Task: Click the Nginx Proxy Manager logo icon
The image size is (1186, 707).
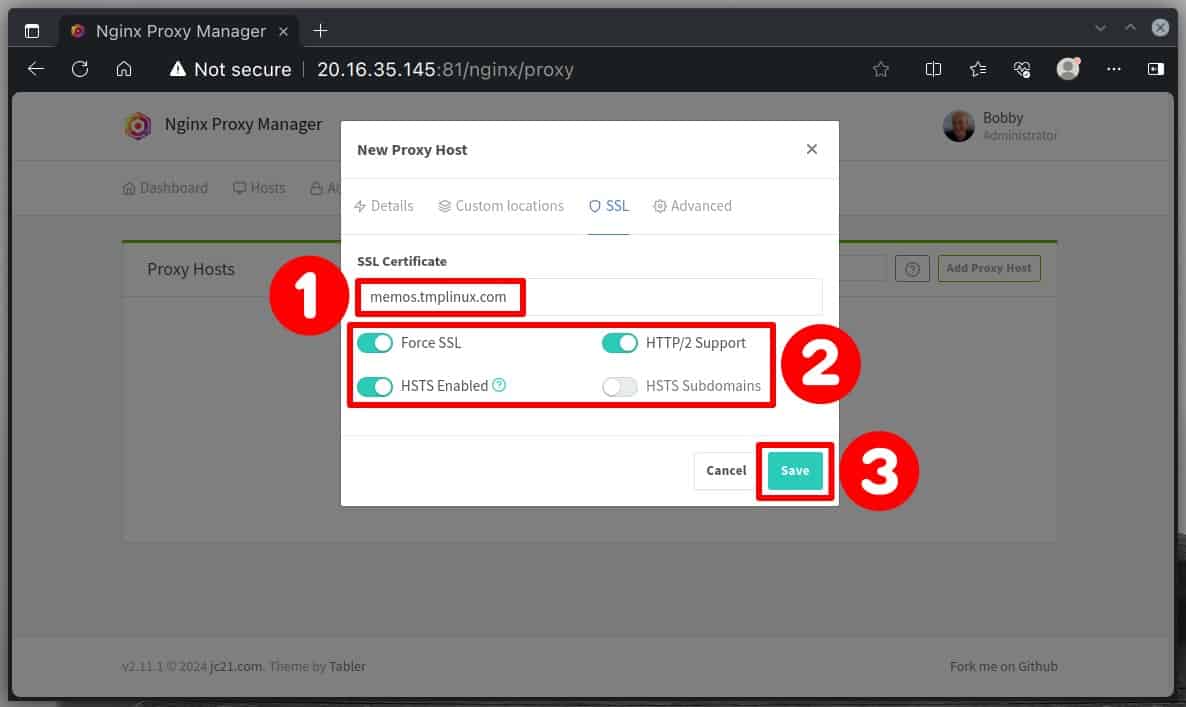Action: [x=138, y=126]
